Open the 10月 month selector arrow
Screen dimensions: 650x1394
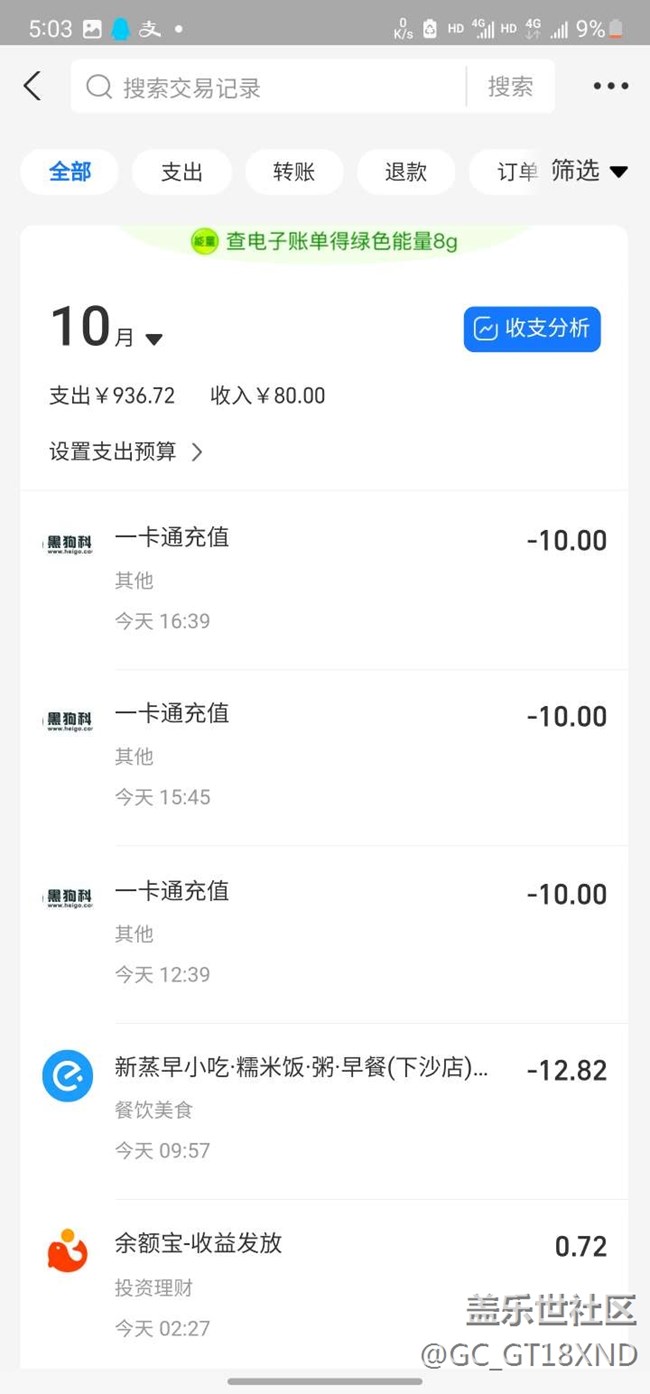(154, 339)
